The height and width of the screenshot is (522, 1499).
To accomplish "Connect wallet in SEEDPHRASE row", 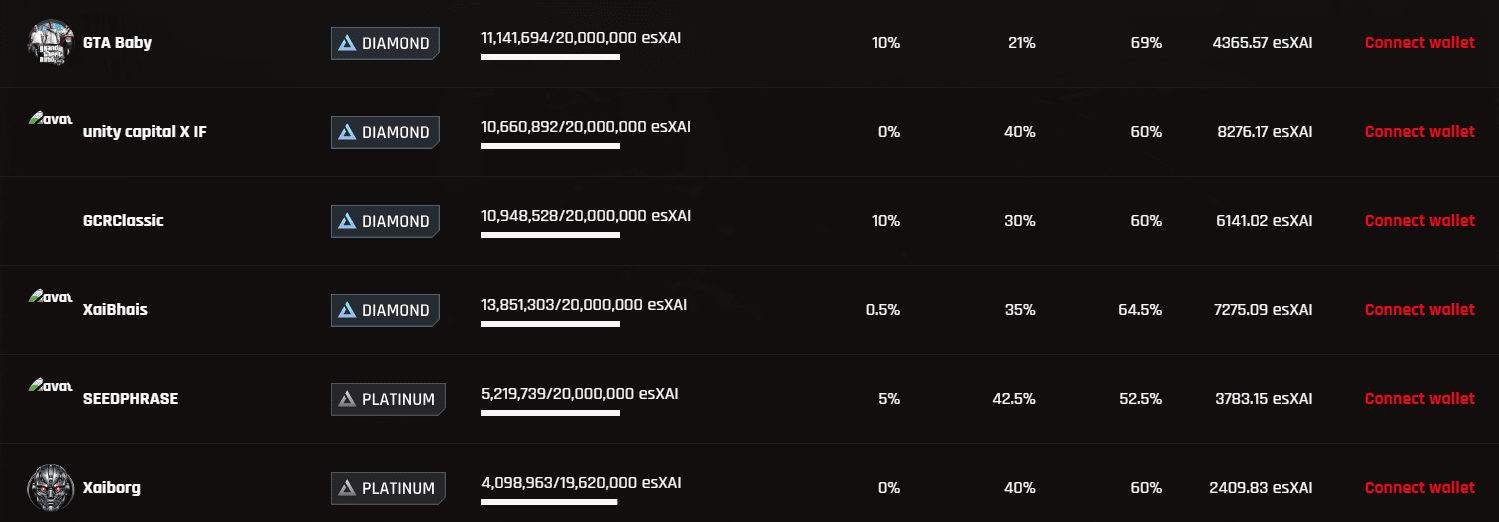I will (1419, 399).
